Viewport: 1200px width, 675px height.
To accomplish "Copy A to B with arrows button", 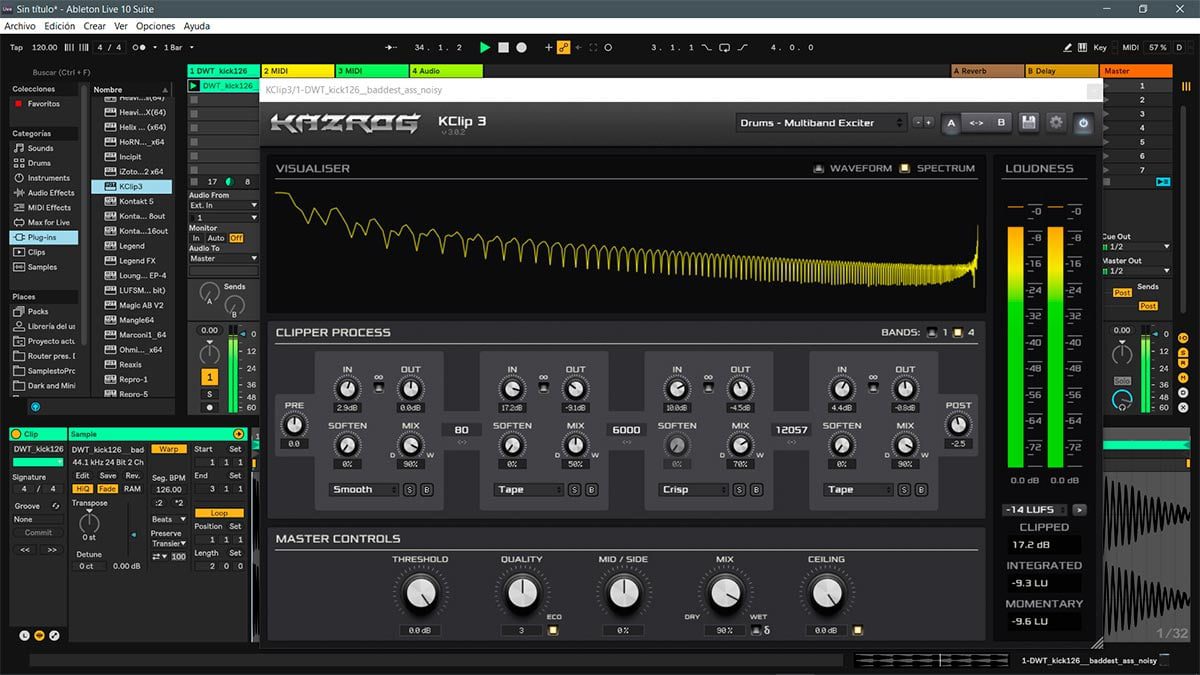I will tap(976, 123).
